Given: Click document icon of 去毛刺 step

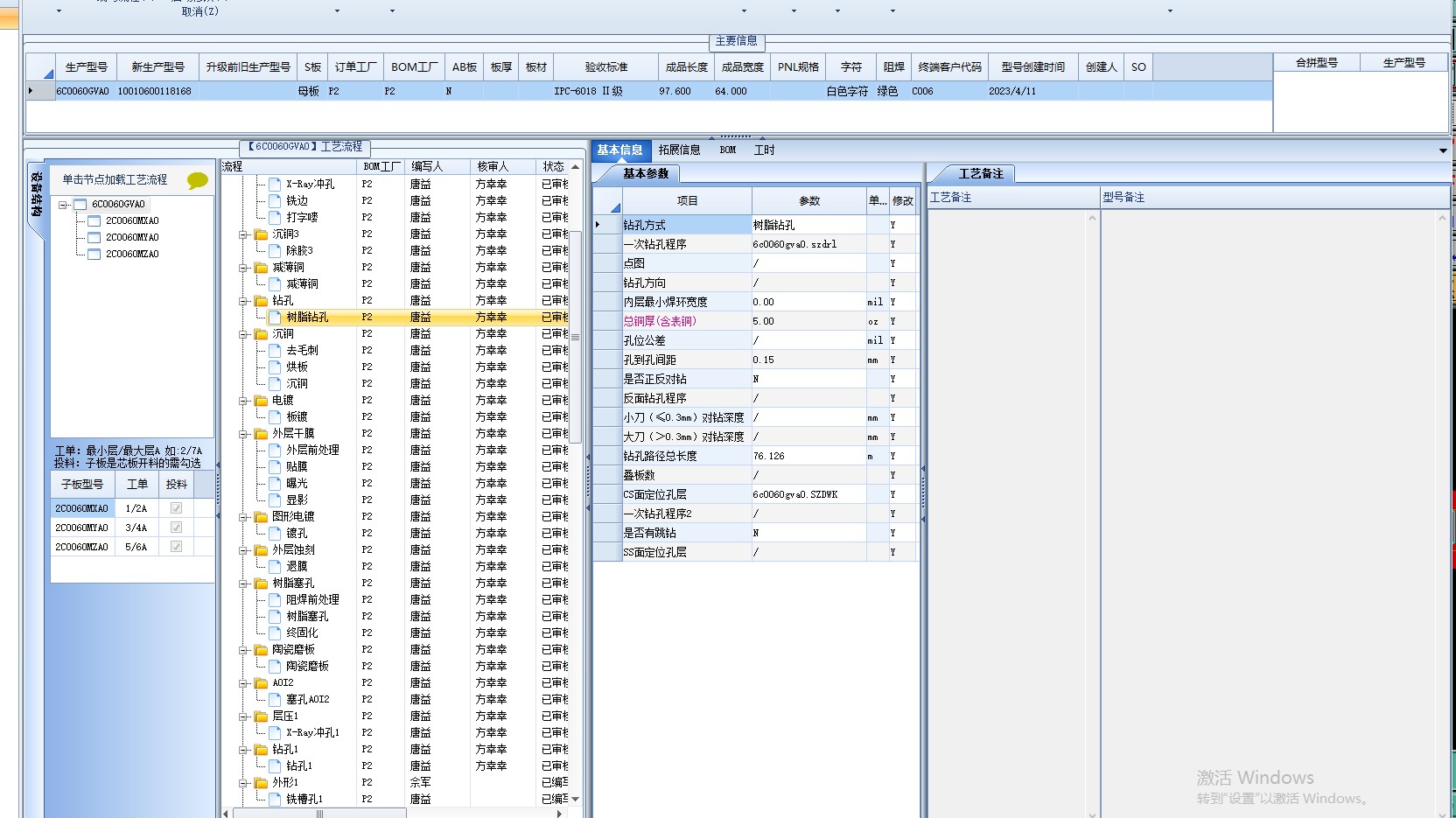Looking at the screenshot, I should (275, 351).
